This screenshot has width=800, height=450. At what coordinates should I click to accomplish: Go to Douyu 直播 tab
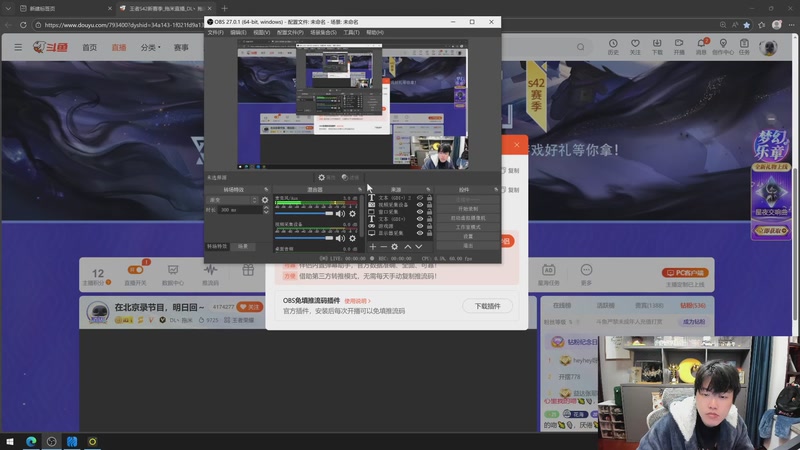pos(119,47)
